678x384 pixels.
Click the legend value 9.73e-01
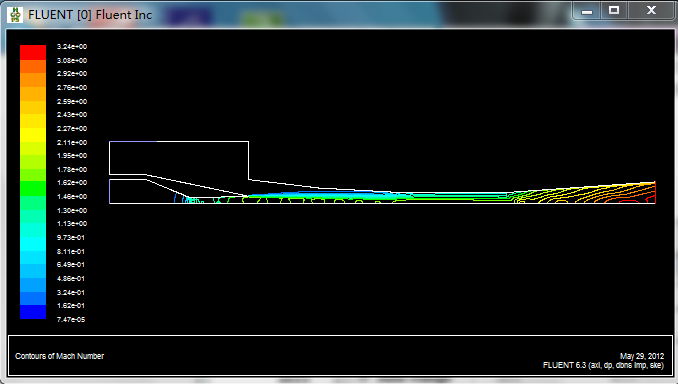pyautogui.click(x=71, y=237)
